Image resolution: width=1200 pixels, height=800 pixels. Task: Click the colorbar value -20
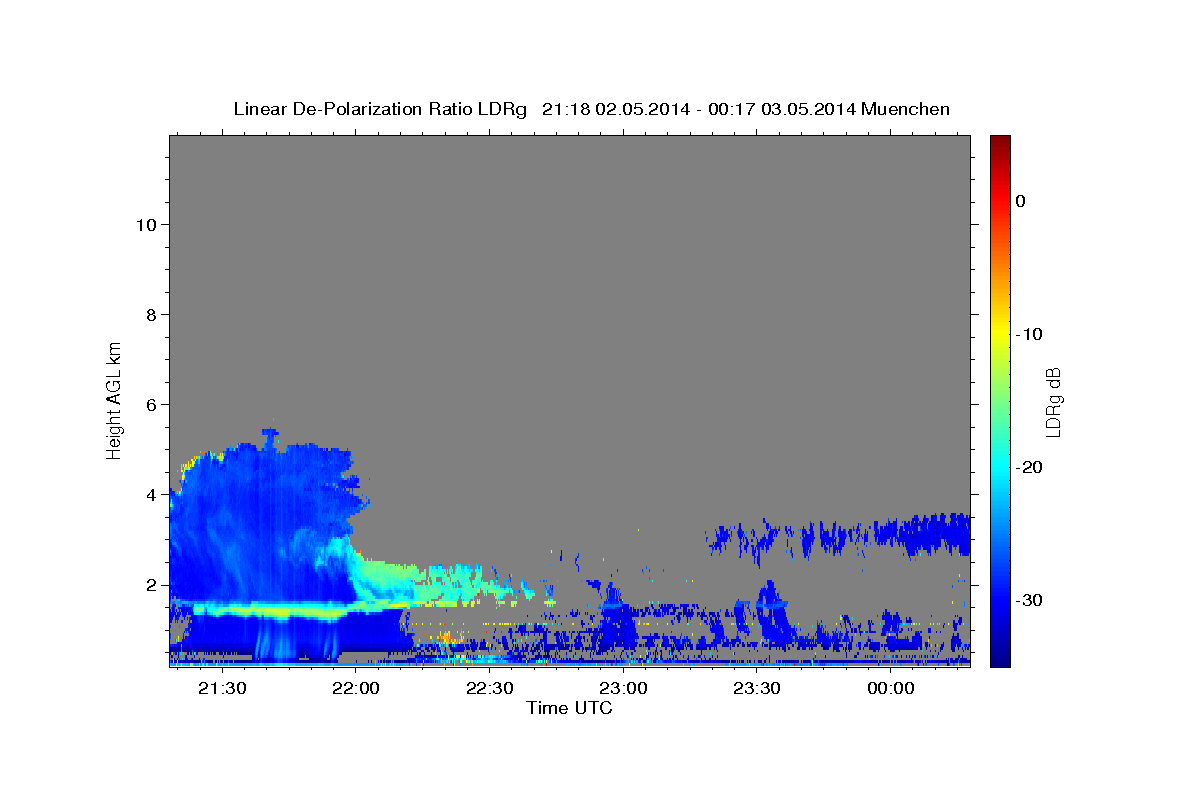pos(1029,467)
